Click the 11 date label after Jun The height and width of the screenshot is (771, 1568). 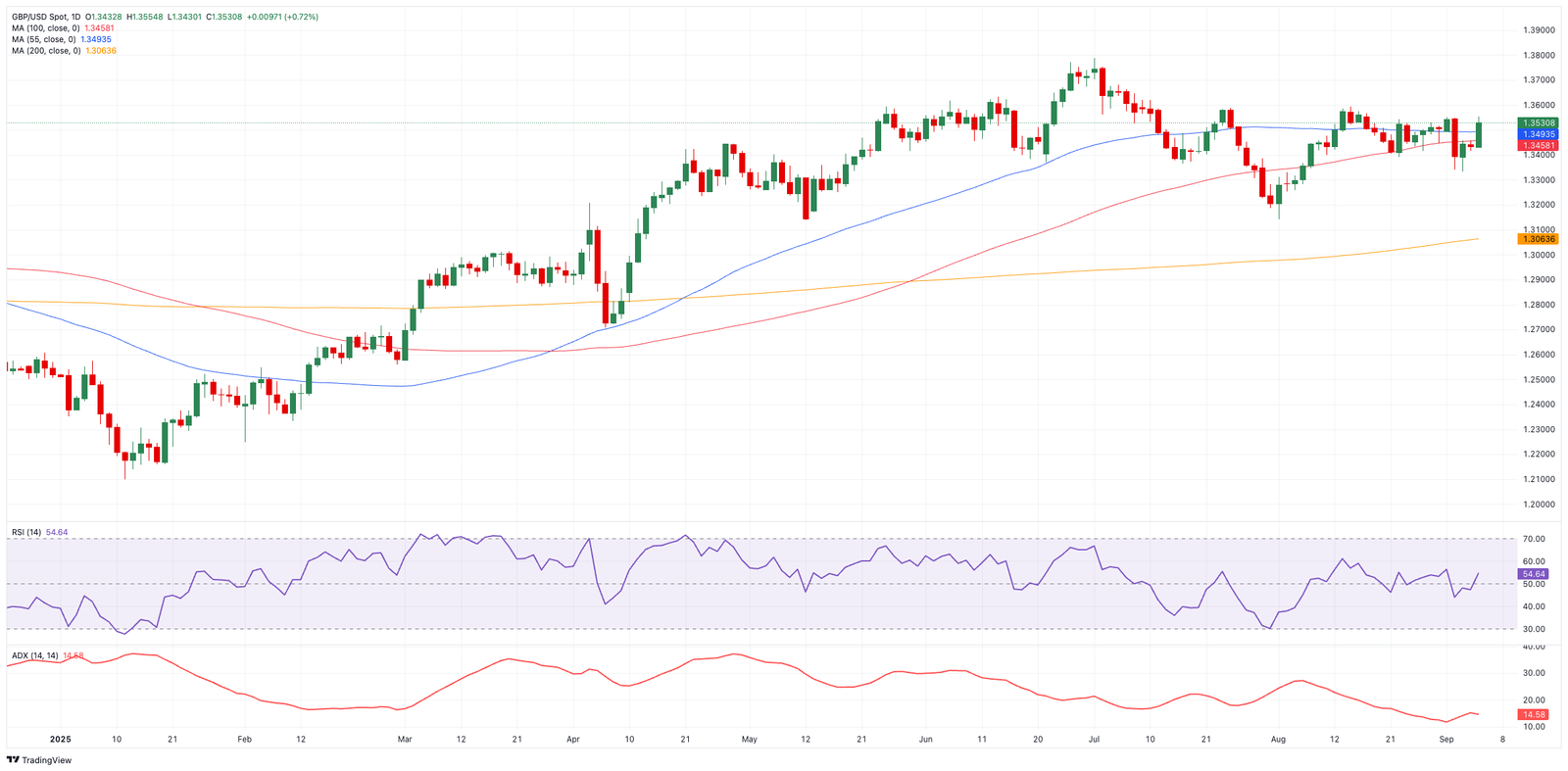[982, 740]
